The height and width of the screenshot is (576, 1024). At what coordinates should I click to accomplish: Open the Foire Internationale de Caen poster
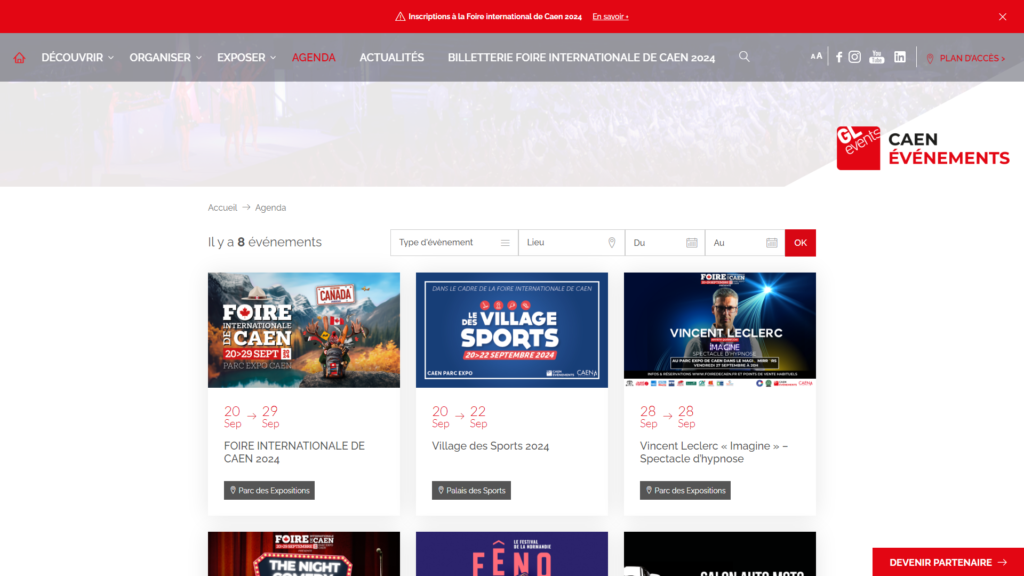point(304,330)
